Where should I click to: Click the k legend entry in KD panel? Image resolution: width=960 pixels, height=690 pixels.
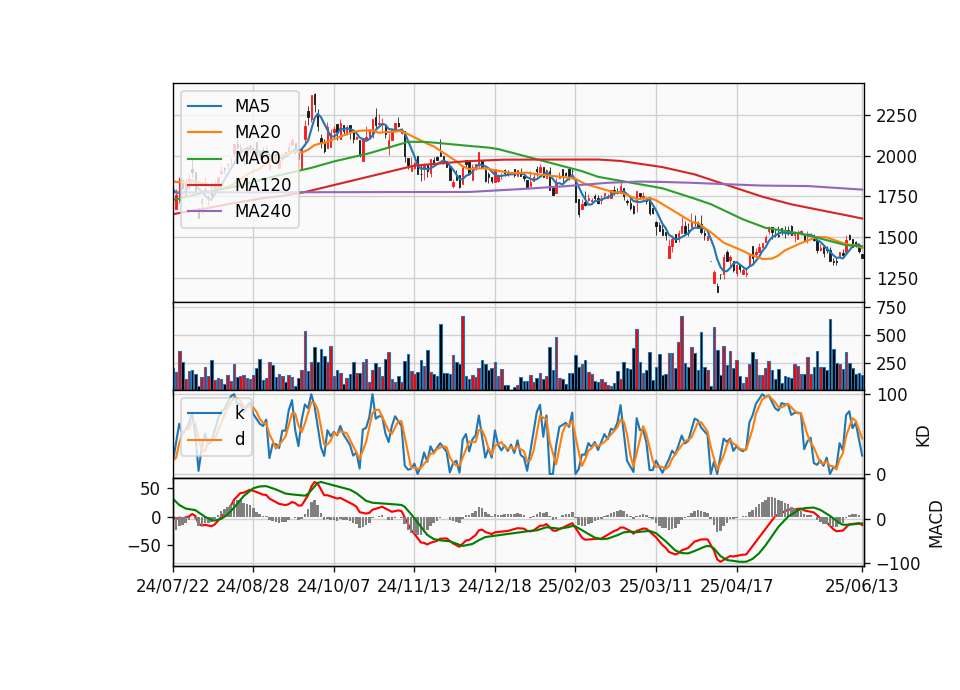(239, 413)
